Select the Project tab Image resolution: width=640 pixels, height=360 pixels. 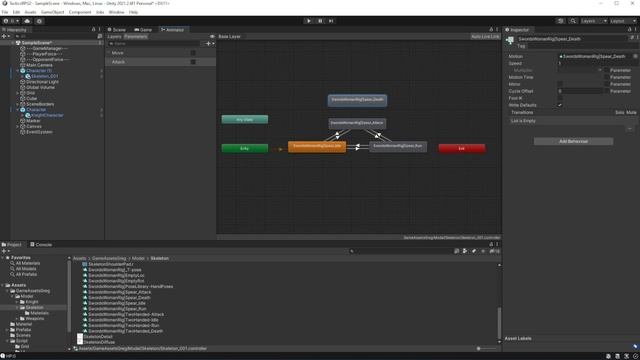pos(11,244)
